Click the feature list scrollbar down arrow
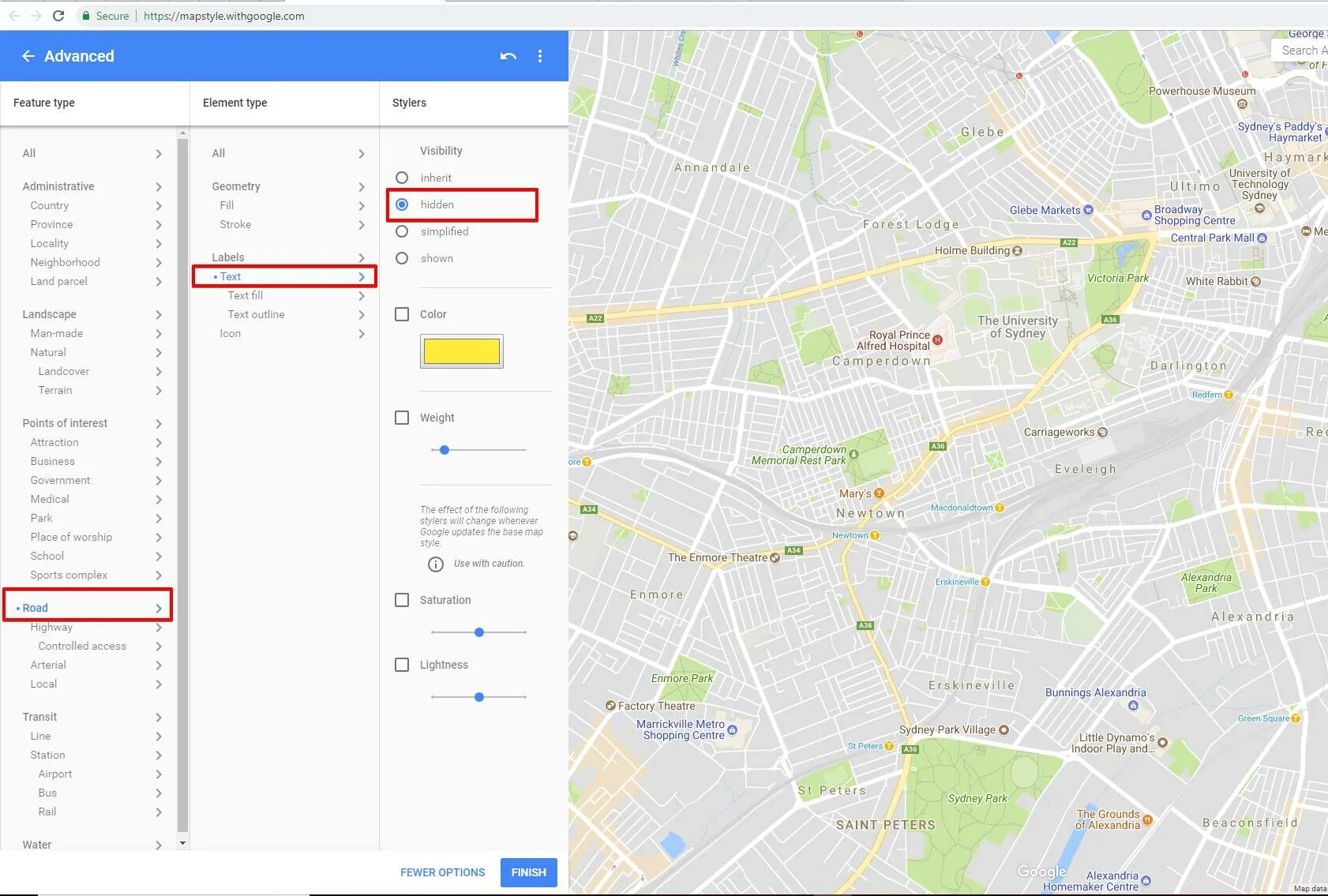Image resolution: width=1328 pixels, height=896 pixels. pyautogui.click(x=183, y=843)
